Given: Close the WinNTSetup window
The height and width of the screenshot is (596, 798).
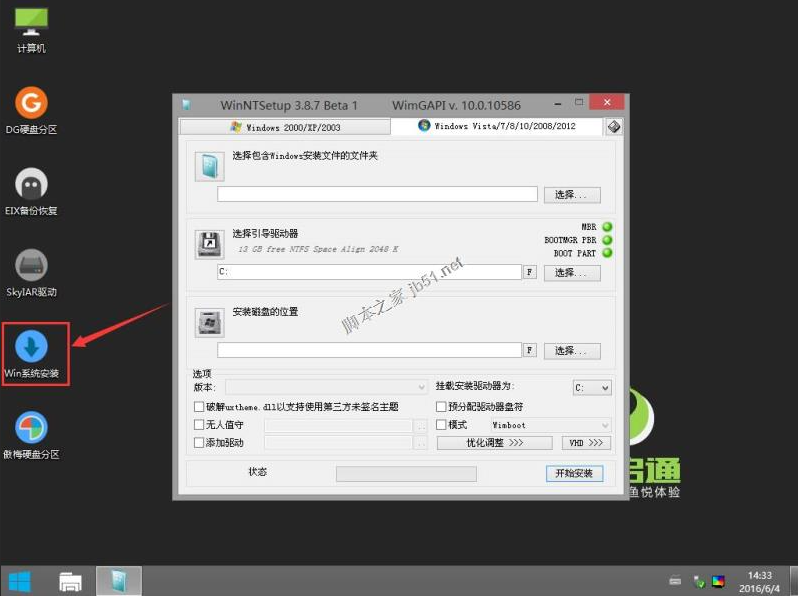Looking at the screenshot, I should click(x=607, y=102).
